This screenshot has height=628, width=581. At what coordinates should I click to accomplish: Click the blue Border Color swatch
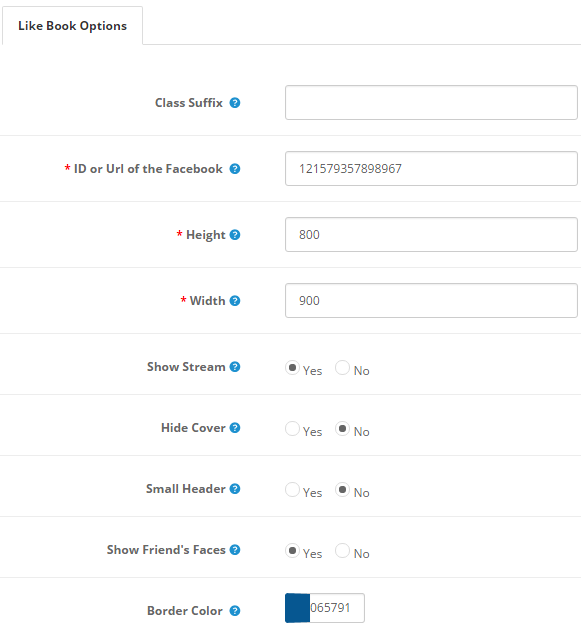298,608
